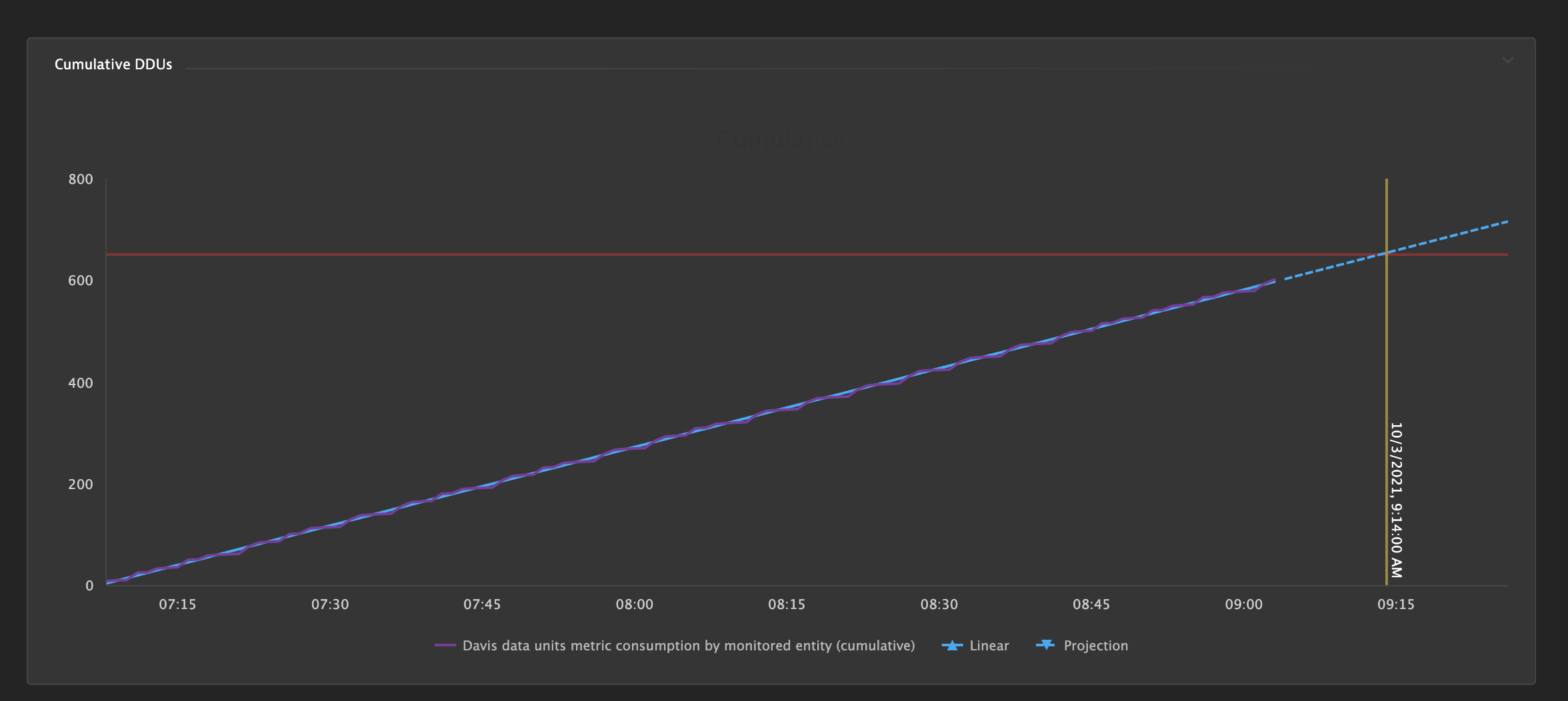The image size is (1568, 701).
Task: Click the Cumulative DDUs tile title
Action: (113, 64)
